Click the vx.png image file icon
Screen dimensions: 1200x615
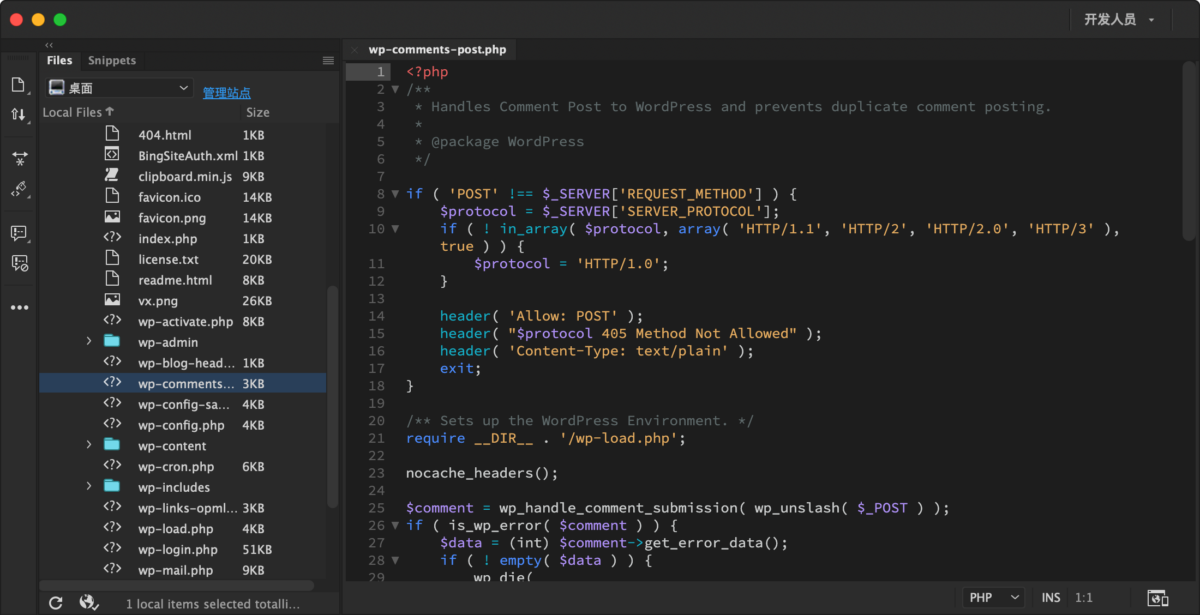[x=113, y=300]
